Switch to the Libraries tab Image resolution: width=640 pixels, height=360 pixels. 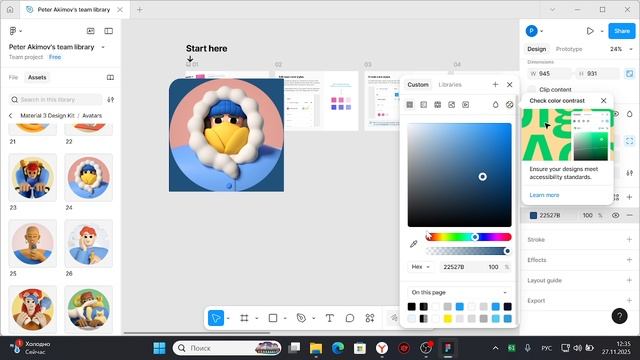pyautogui.click(x=450, y=84)
